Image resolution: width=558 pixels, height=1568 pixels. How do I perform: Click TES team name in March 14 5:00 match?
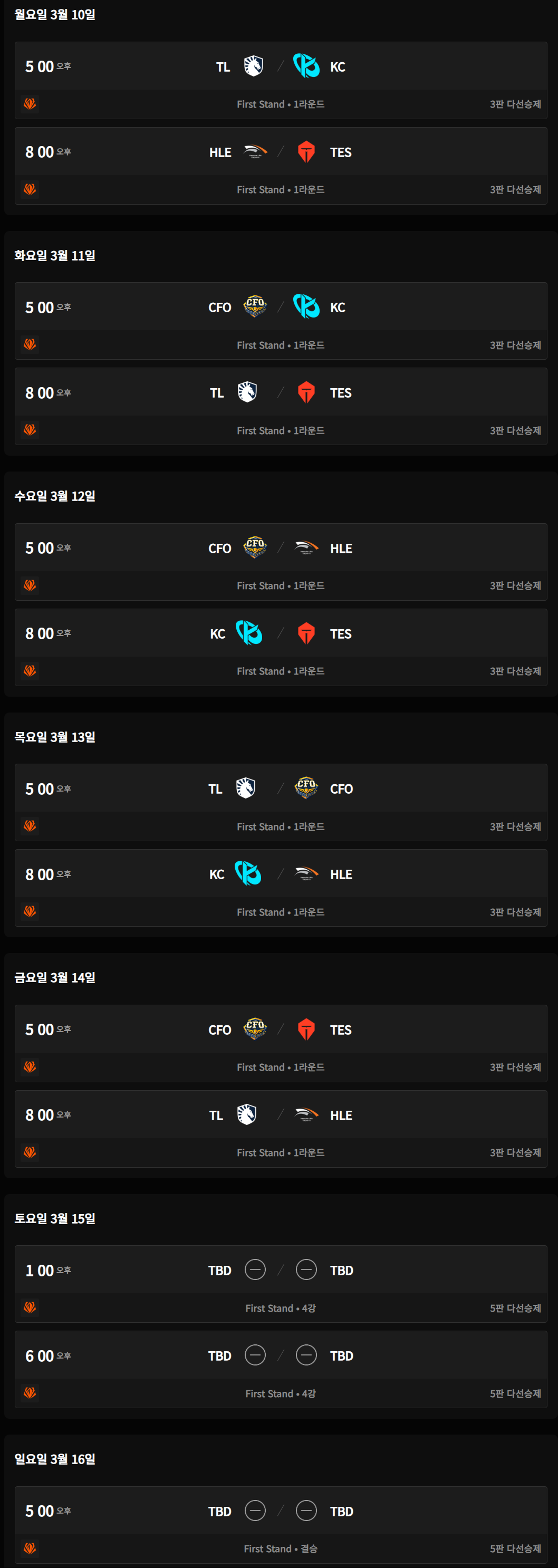coord(340,1030)
